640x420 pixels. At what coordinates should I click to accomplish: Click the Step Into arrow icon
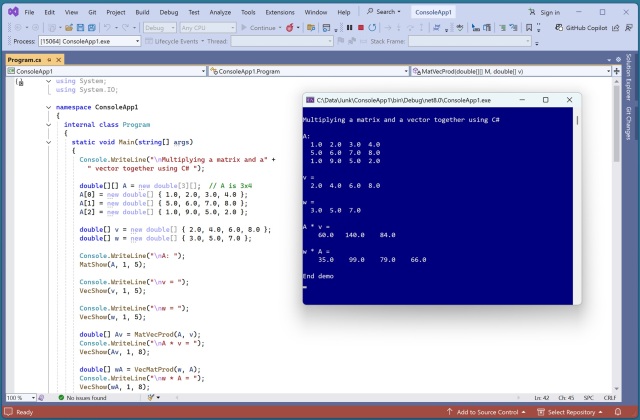click(x=399, y=28)
